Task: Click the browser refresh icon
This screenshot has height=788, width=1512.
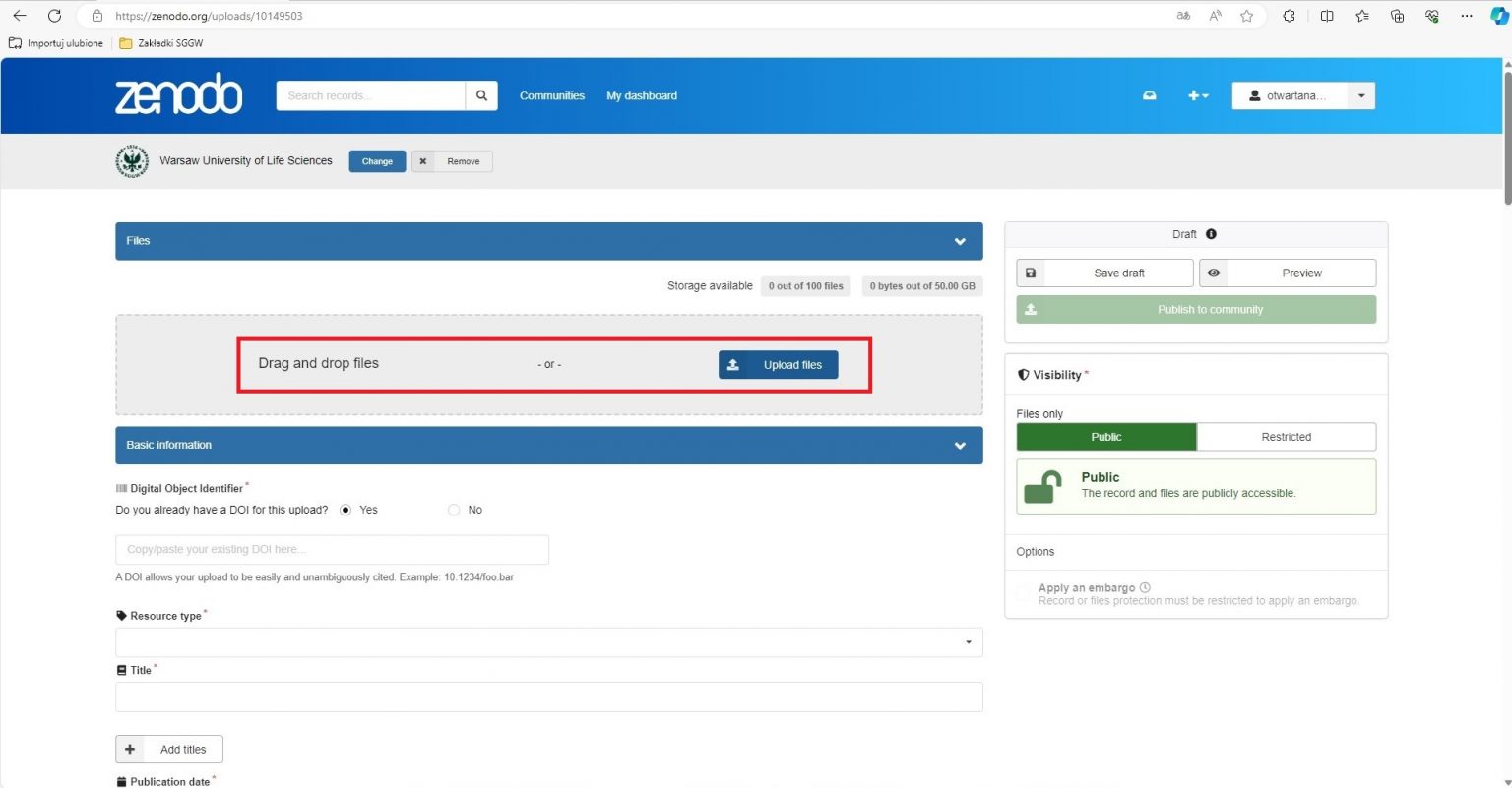Action: pyautogui.click(x=54, y=16)
